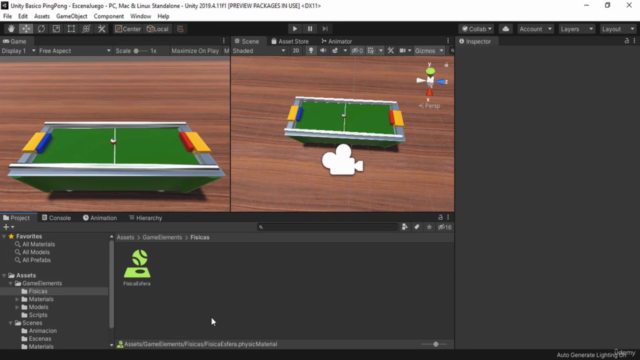This screenshot has width=640, height=360.
Task: Toggle Local handle rotation
Action: 158,29
